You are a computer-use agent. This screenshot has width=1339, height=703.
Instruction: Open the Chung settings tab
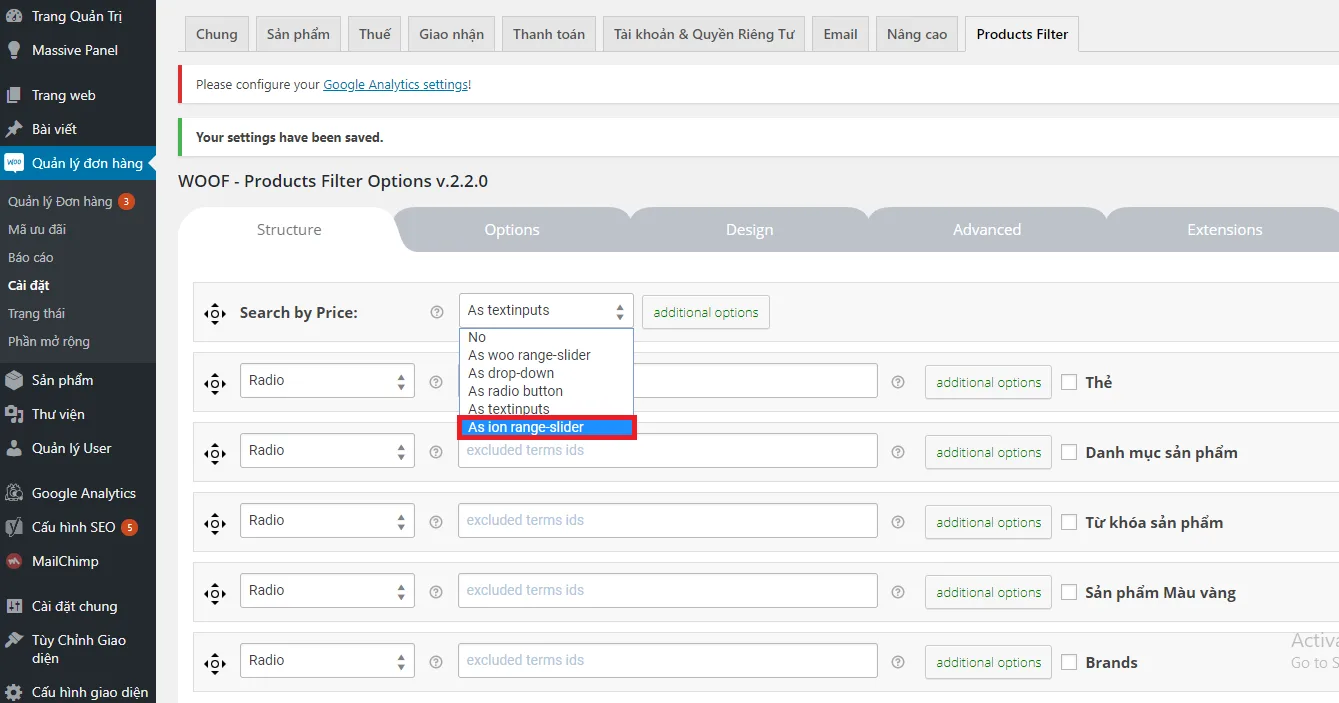[217, 34]
